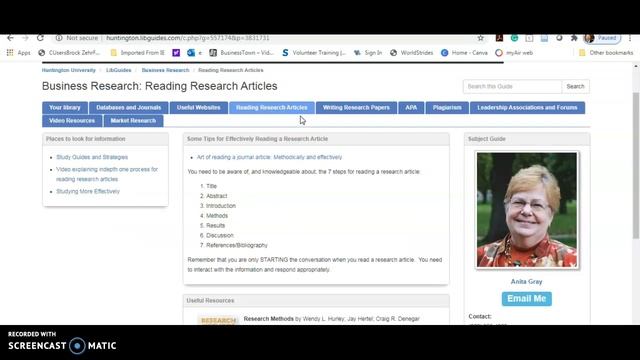Open the Anita Gray profile link
This screenshot has width=640, height=360.
click(527, 282)
